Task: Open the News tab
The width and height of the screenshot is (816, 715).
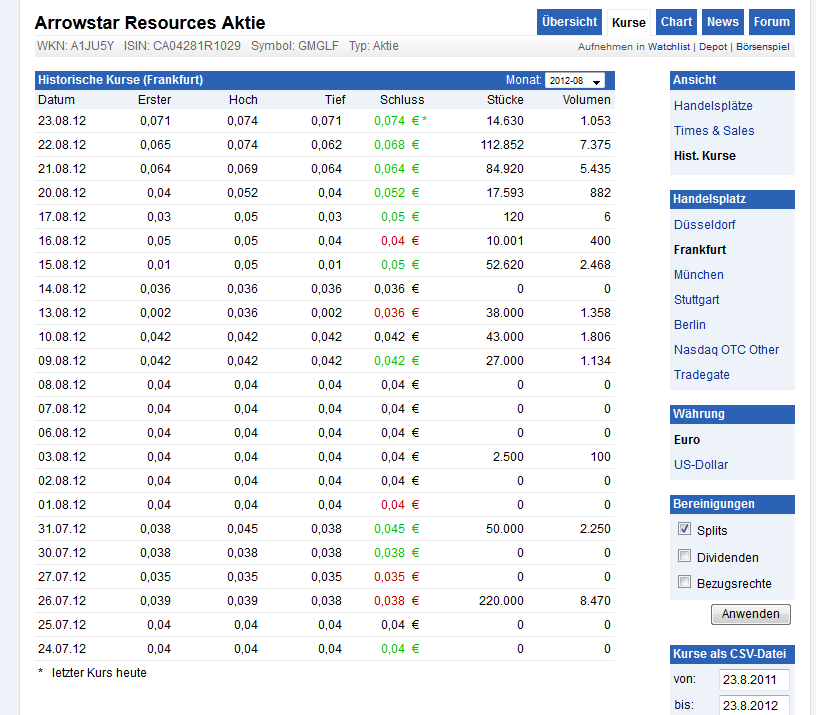Action: point(722,21)
